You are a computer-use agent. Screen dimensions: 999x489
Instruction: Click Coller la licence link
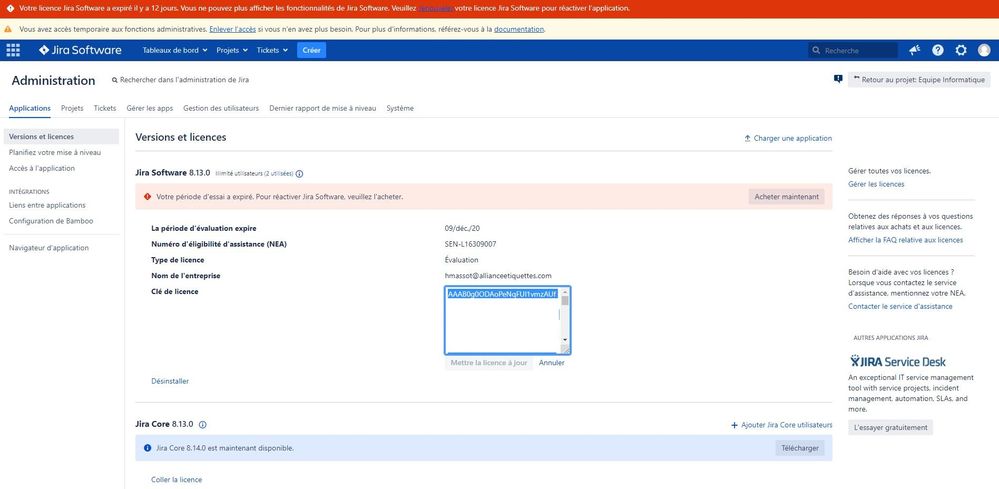click(x=176, y=479)
